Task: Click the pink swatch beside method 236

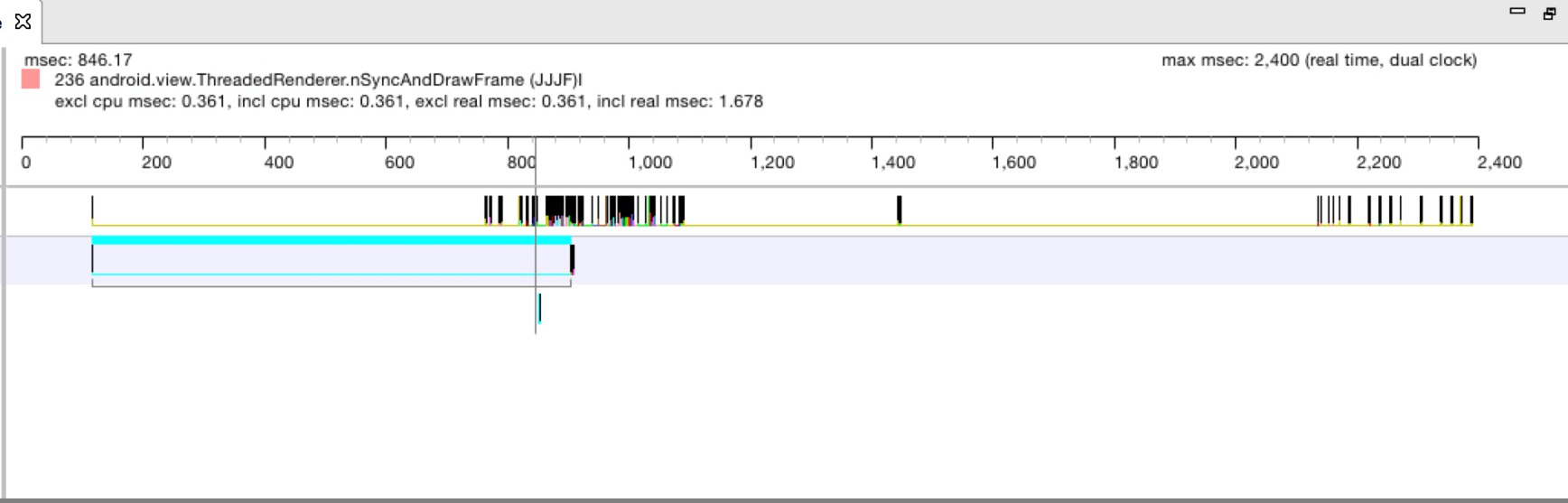Action: coord(31,80)
